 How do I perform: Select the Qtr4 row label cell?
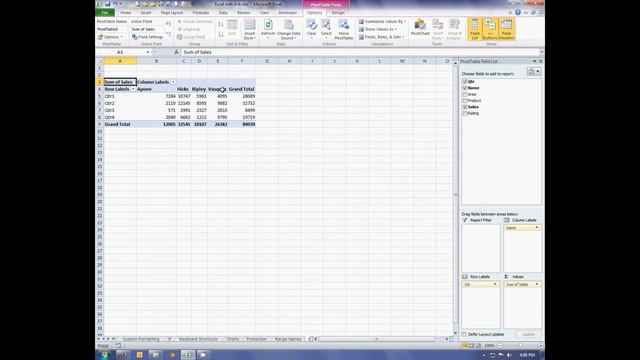[x=120, y=117]
